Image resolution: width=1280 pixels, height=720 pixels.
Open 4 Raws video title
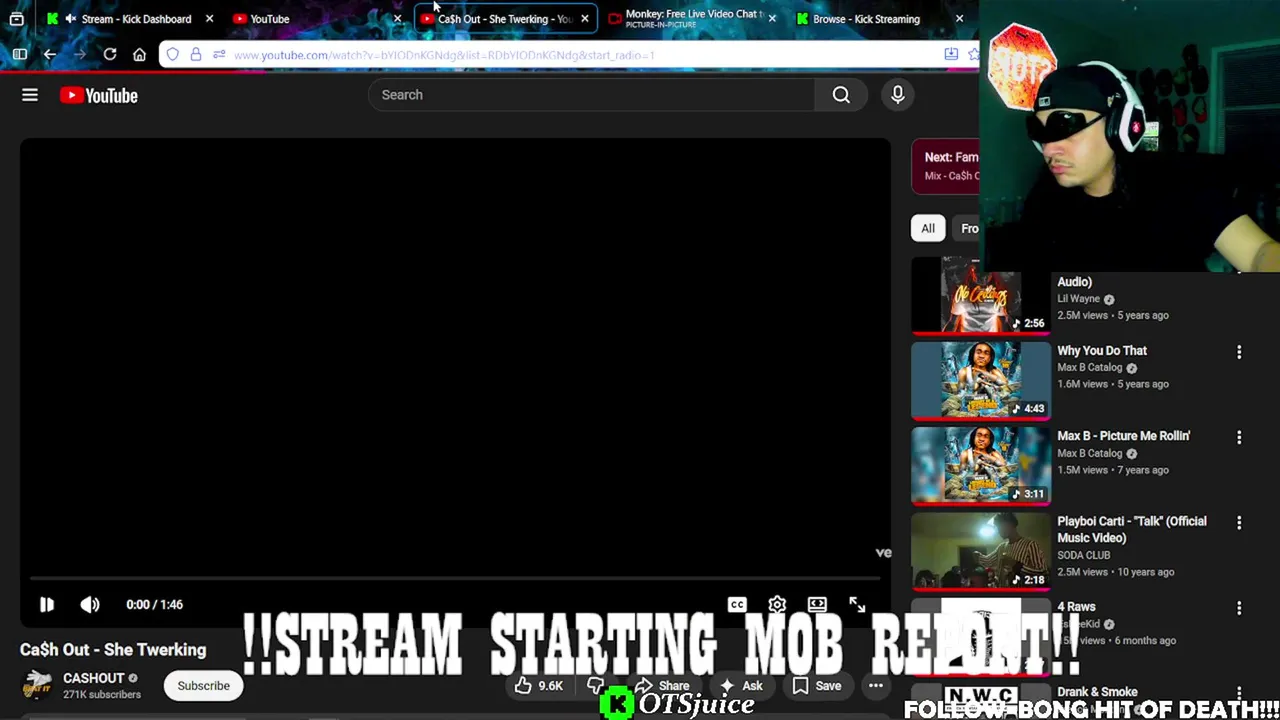click(x=1076, y=607)
